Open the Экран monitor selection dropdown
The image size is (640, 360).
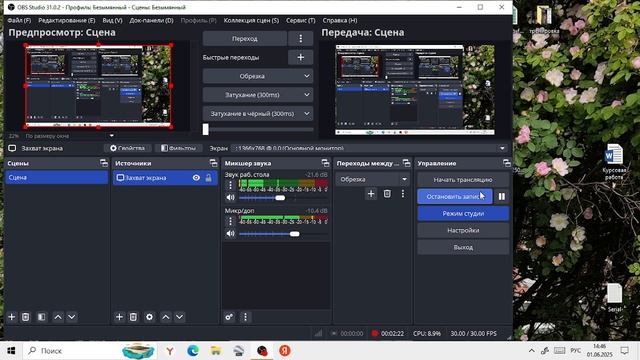pos(370,148)
